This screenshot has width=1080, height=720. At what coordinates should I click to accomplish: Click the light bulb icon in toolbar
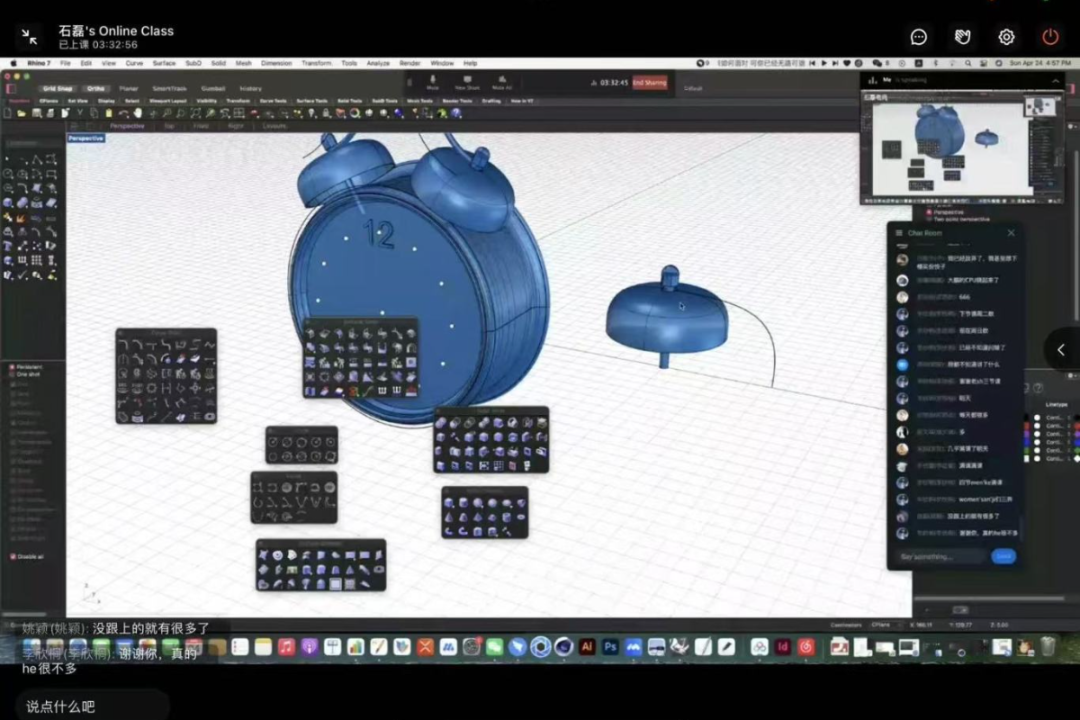[x=312, y=114]
